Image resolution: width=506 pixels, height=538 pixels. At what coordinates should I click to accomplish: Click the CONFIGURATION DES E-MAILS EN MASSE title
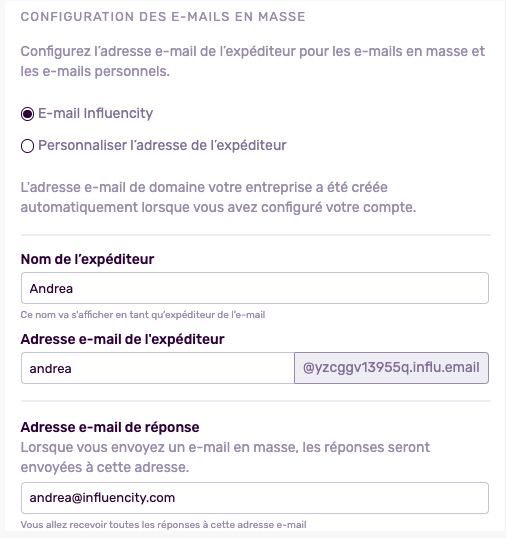tap(163, 17)
